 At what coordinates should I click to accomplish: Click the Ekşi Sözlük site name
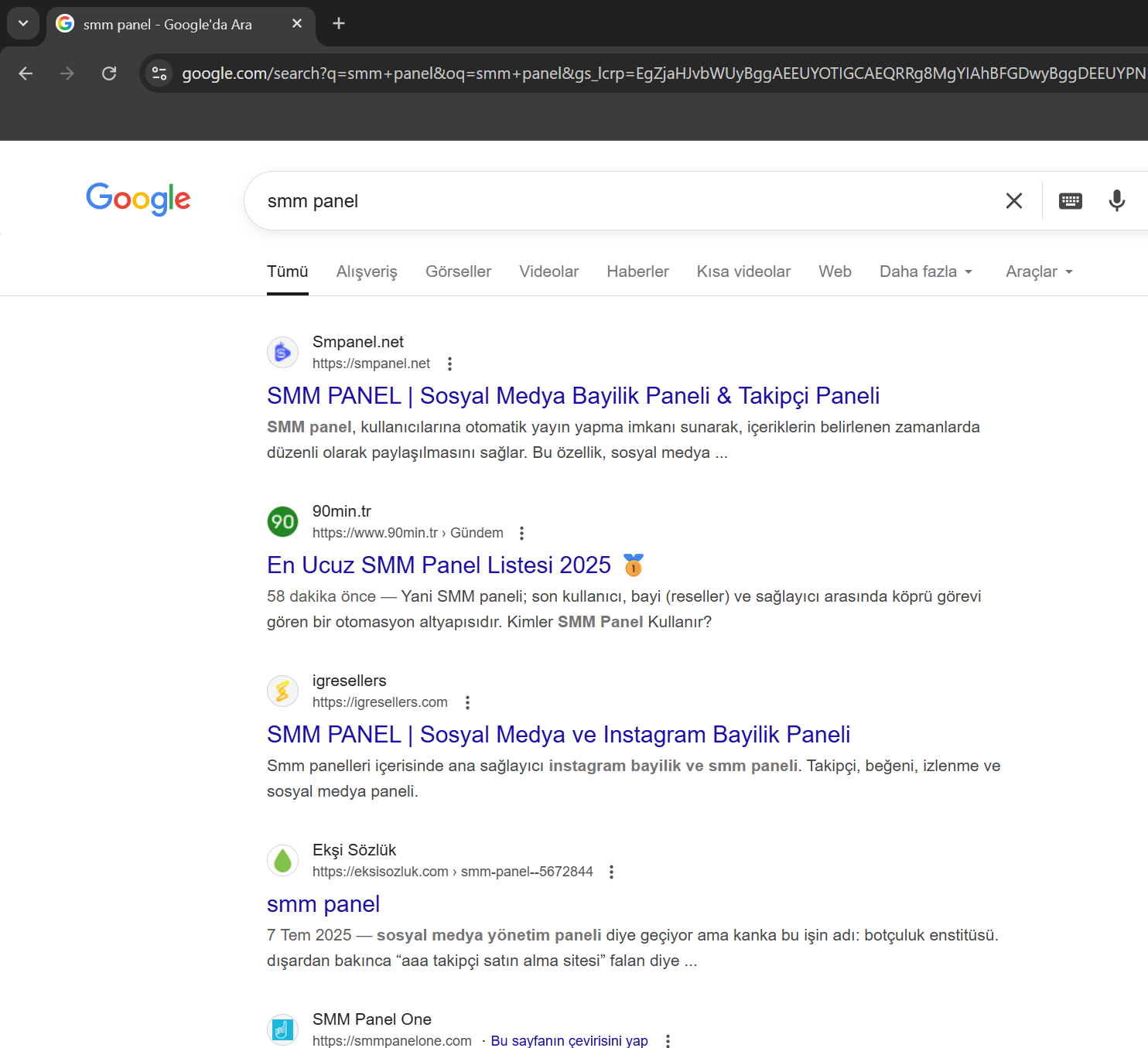tap(354, 850)
